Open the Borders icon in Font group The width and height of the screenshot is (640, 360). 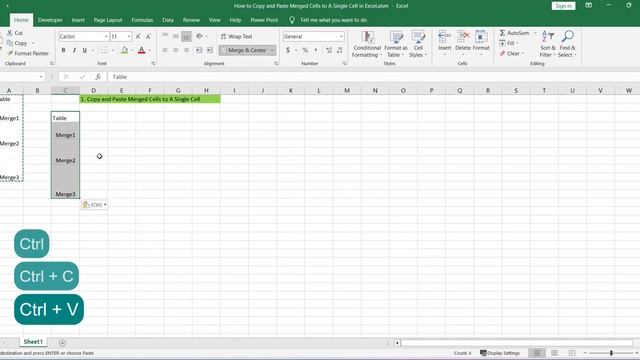104,50
